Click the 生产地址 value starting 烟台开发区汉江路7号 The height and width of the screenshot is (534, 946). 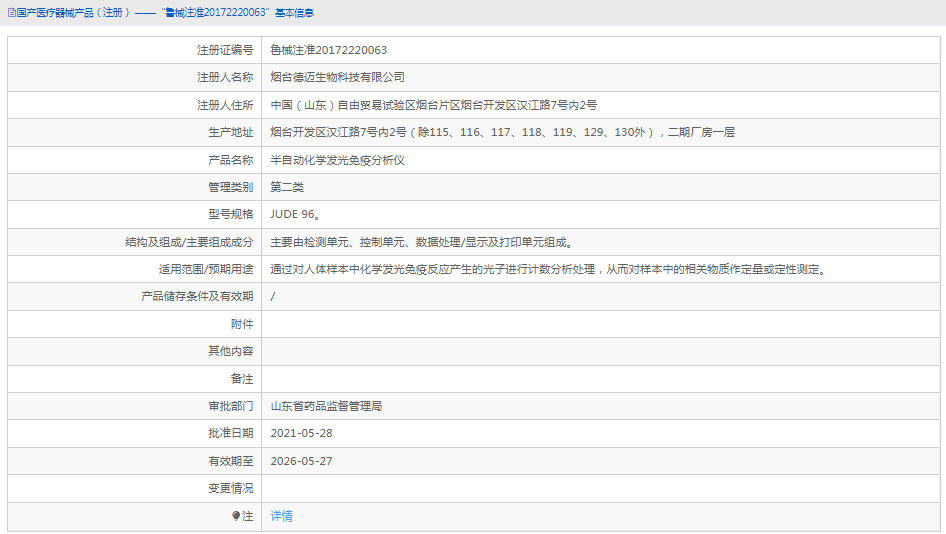pos(502,132)
